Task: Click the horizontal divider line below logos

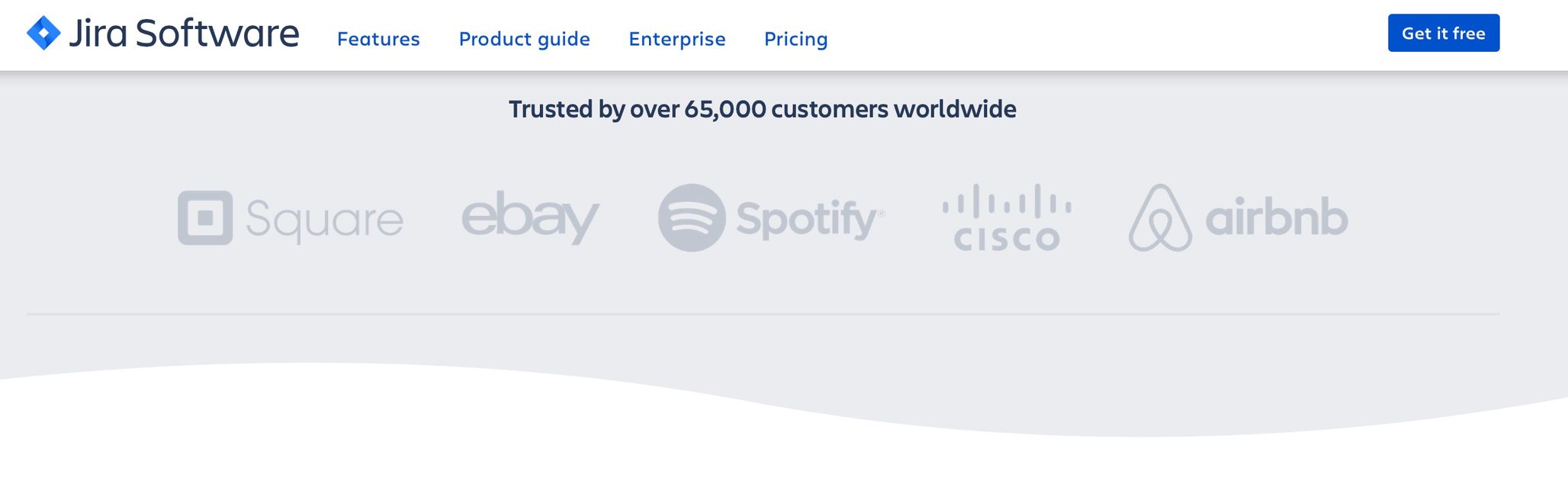Action: (763, 313)
